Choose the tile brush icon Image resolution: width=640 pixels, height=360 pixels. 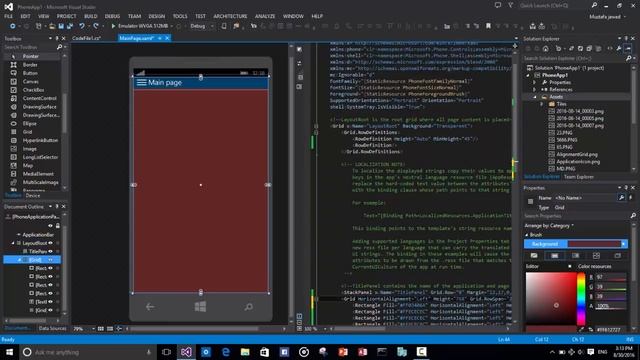click(596, 256)
